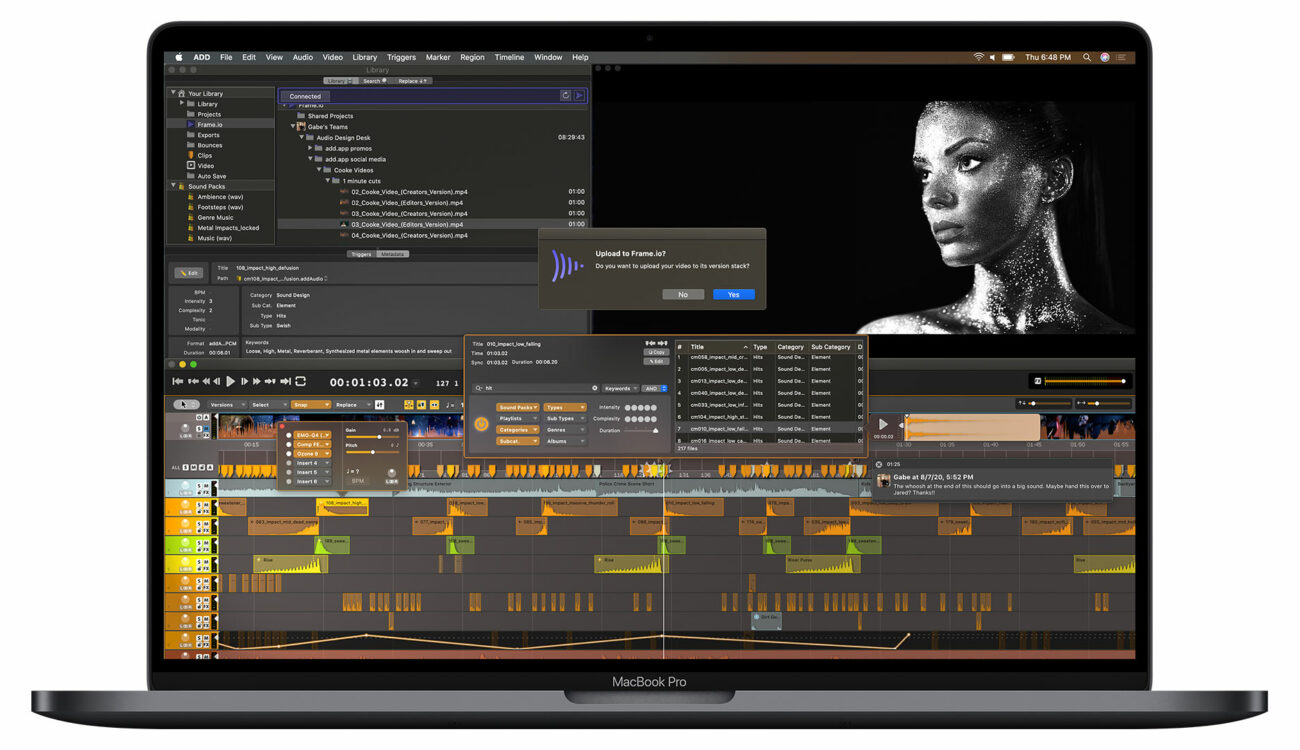Close the inserts popup with red dot
Screen dimensions: 1300x750
(x=282, y=426)
